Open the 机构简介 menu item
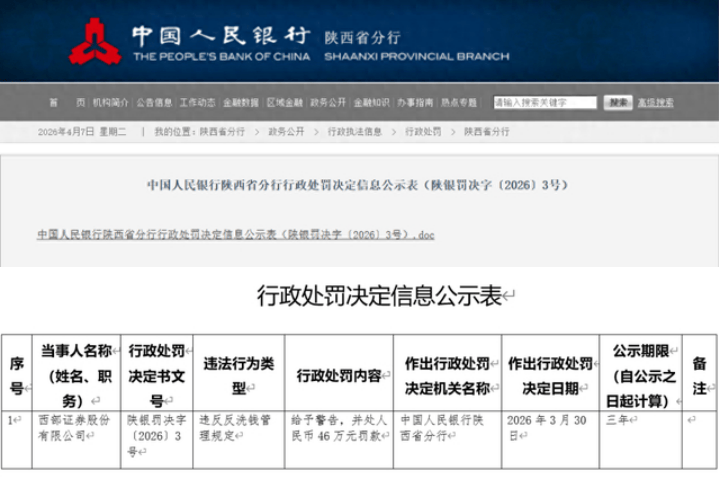This screenshot has height=482, width=719. tap(111, 103)
